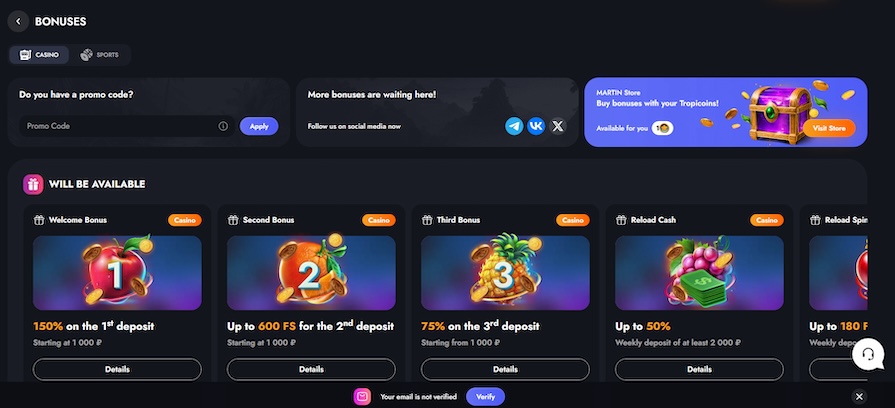
Task: Open Details for the Reload Cash bonus
Action: click(x=699, y=369)
